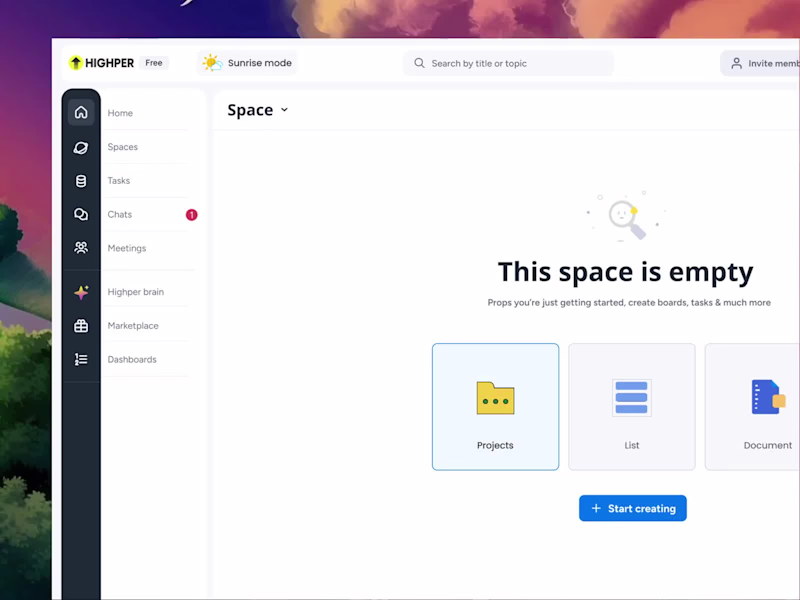Open the Home sidebar icon
The image size is (800, 600).
pyautogui.click(x=81, y=112)
